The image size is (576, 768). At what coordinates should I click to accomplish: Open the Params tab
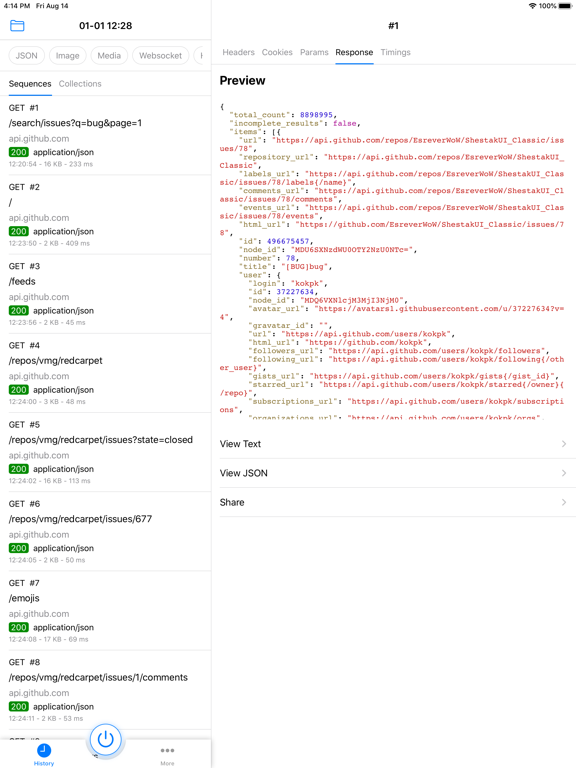coord(314,52)
